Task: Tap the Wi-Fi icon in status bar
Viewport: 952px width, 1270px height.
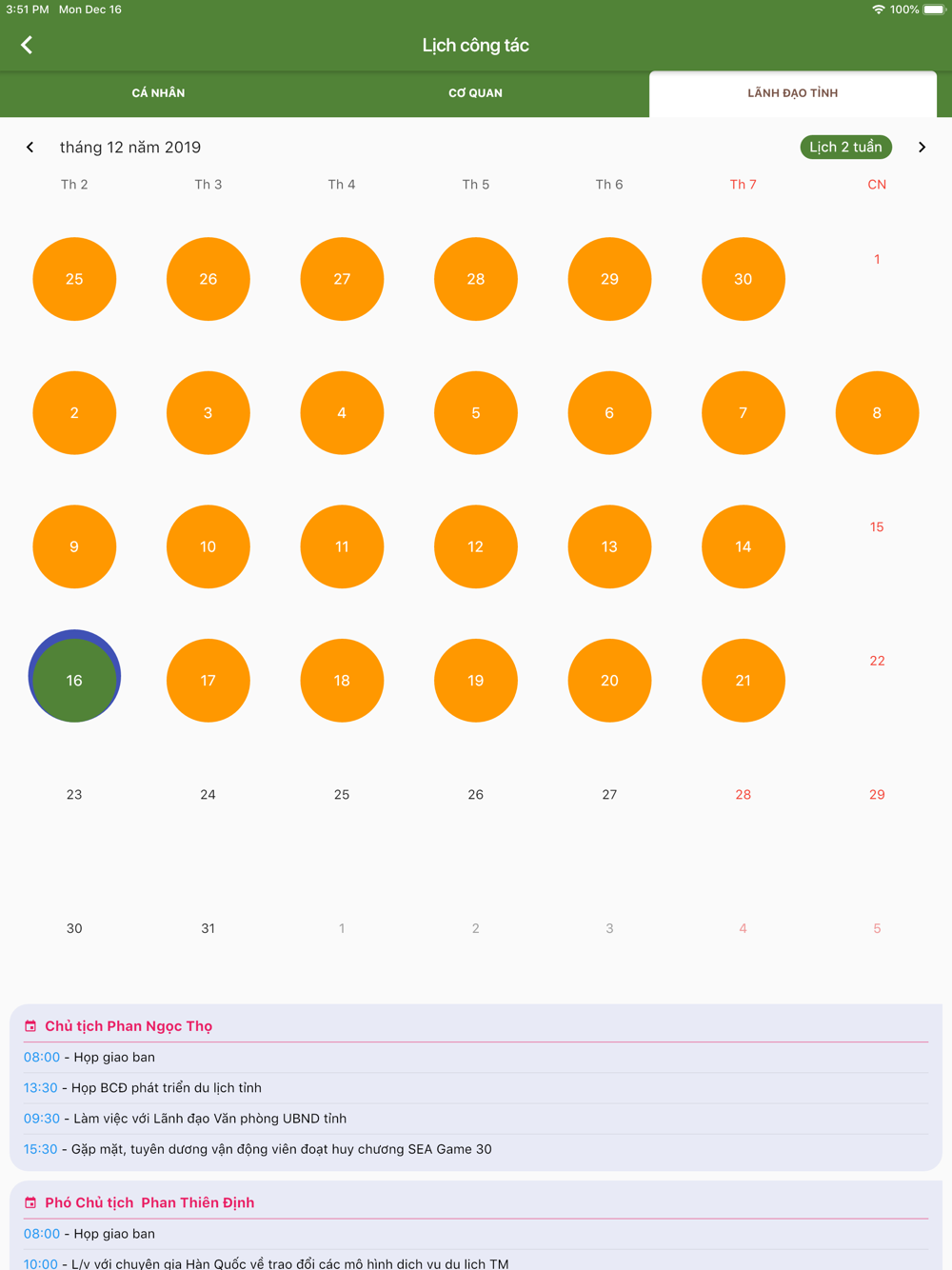Action: coord(878,10)
